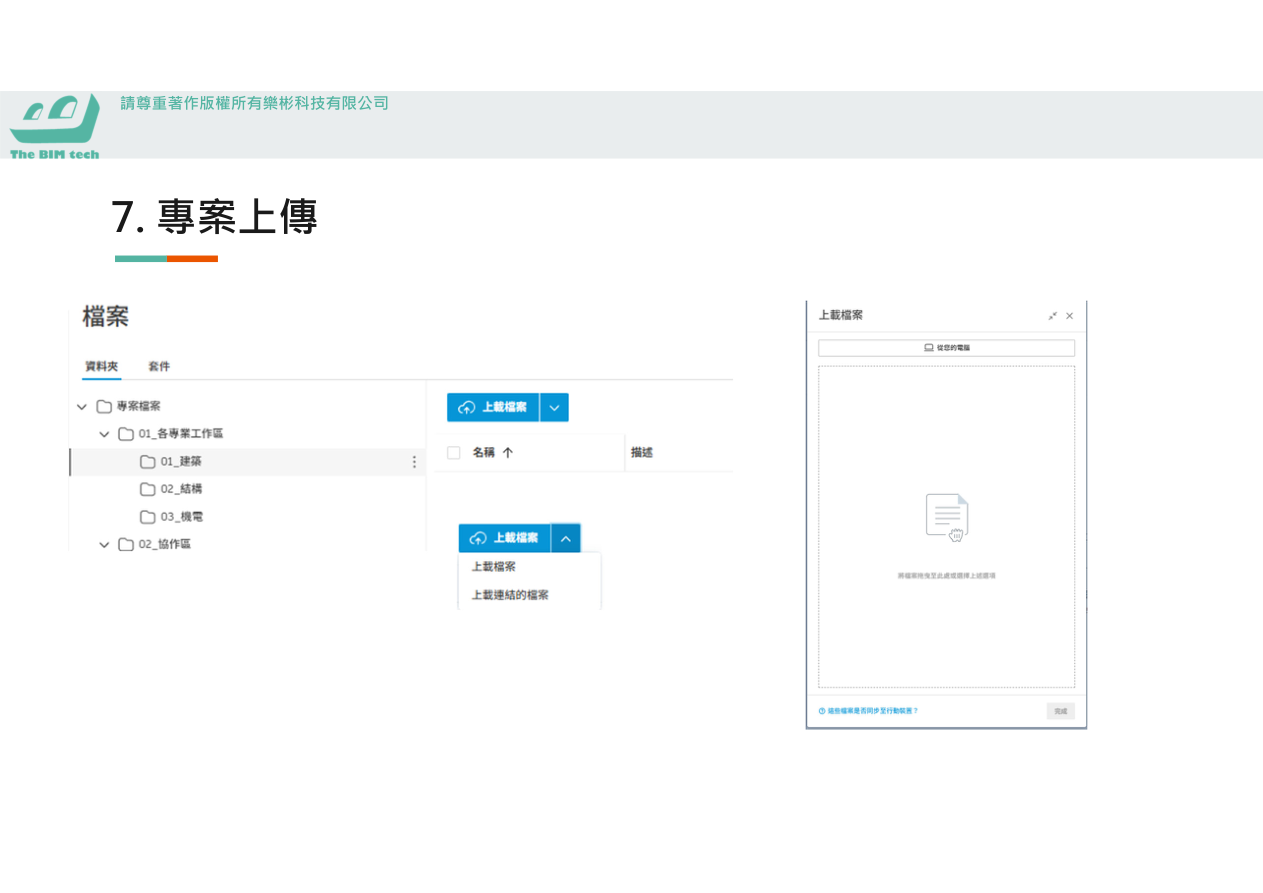Click 上載檔案 button above the 名稱 column
Image resolution: width=1263 pixels, height=893 pixels.
click(x=493, y=407)
